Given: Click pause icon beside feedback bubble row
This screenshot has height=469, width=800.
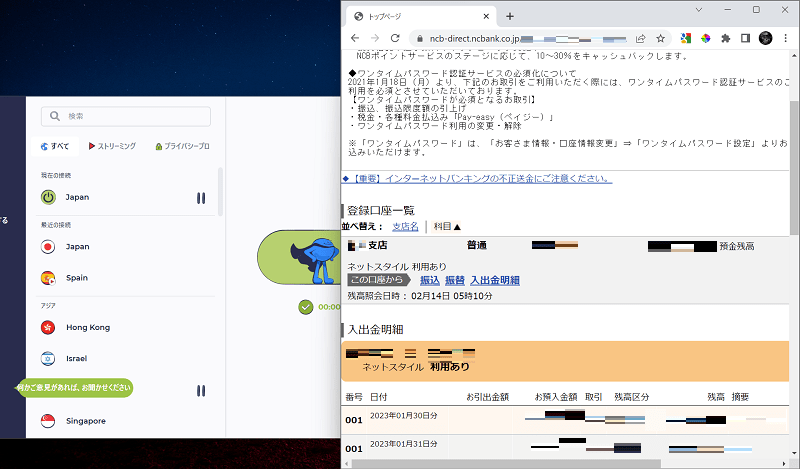Looking at the screenshot, I should (201, 391).
